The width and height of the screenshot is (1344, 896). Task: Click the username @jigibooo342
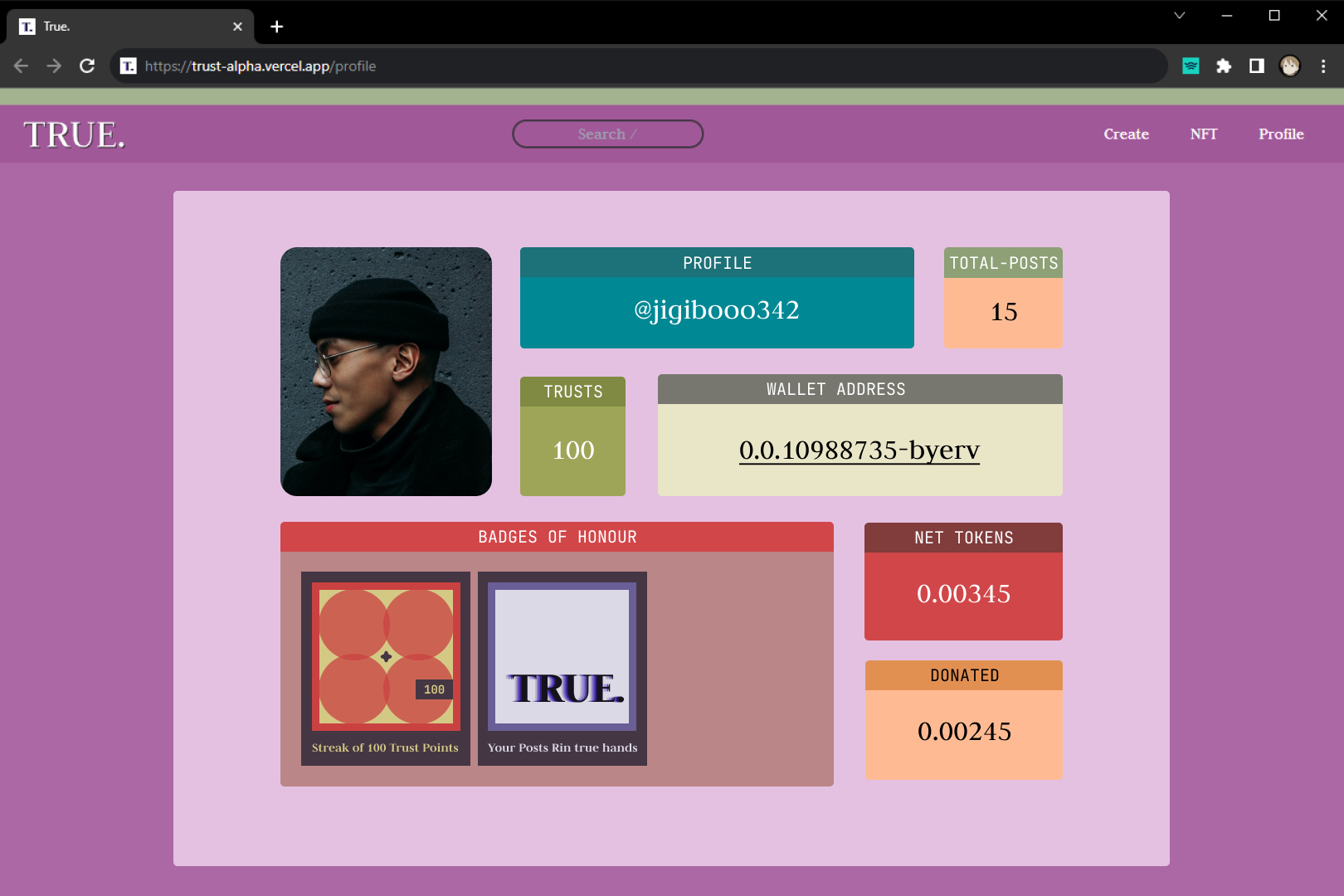pyautogui.click(x=717, y=309)
